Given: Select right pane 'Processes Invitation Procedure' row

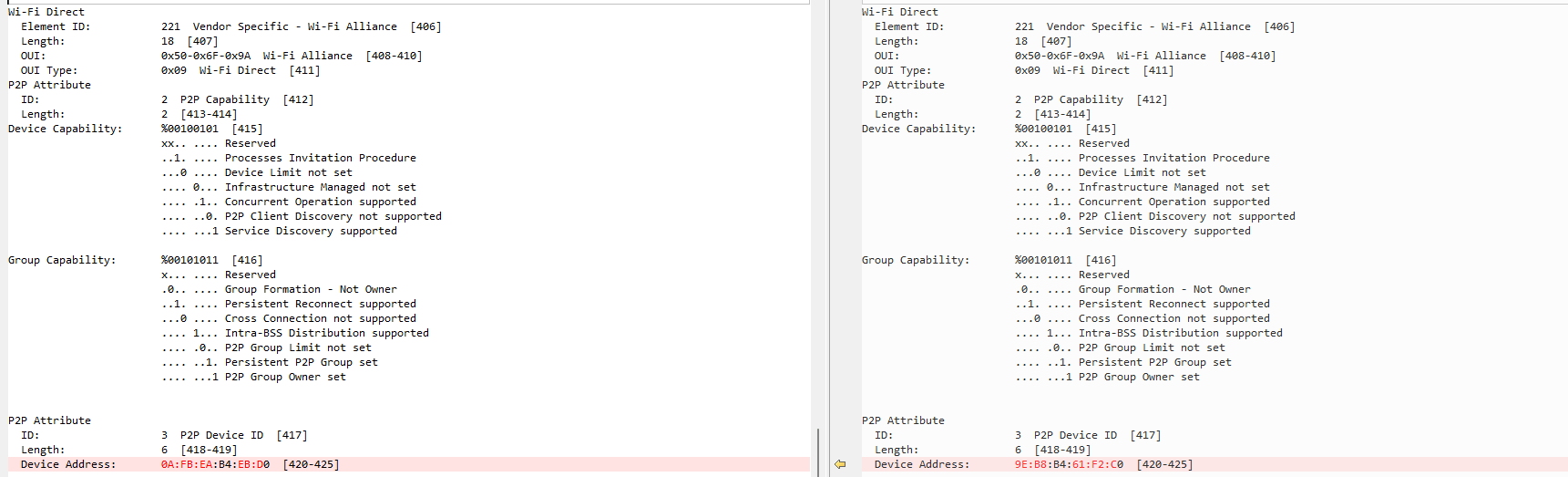Looking at the screenshot, I should point(1143,158).
